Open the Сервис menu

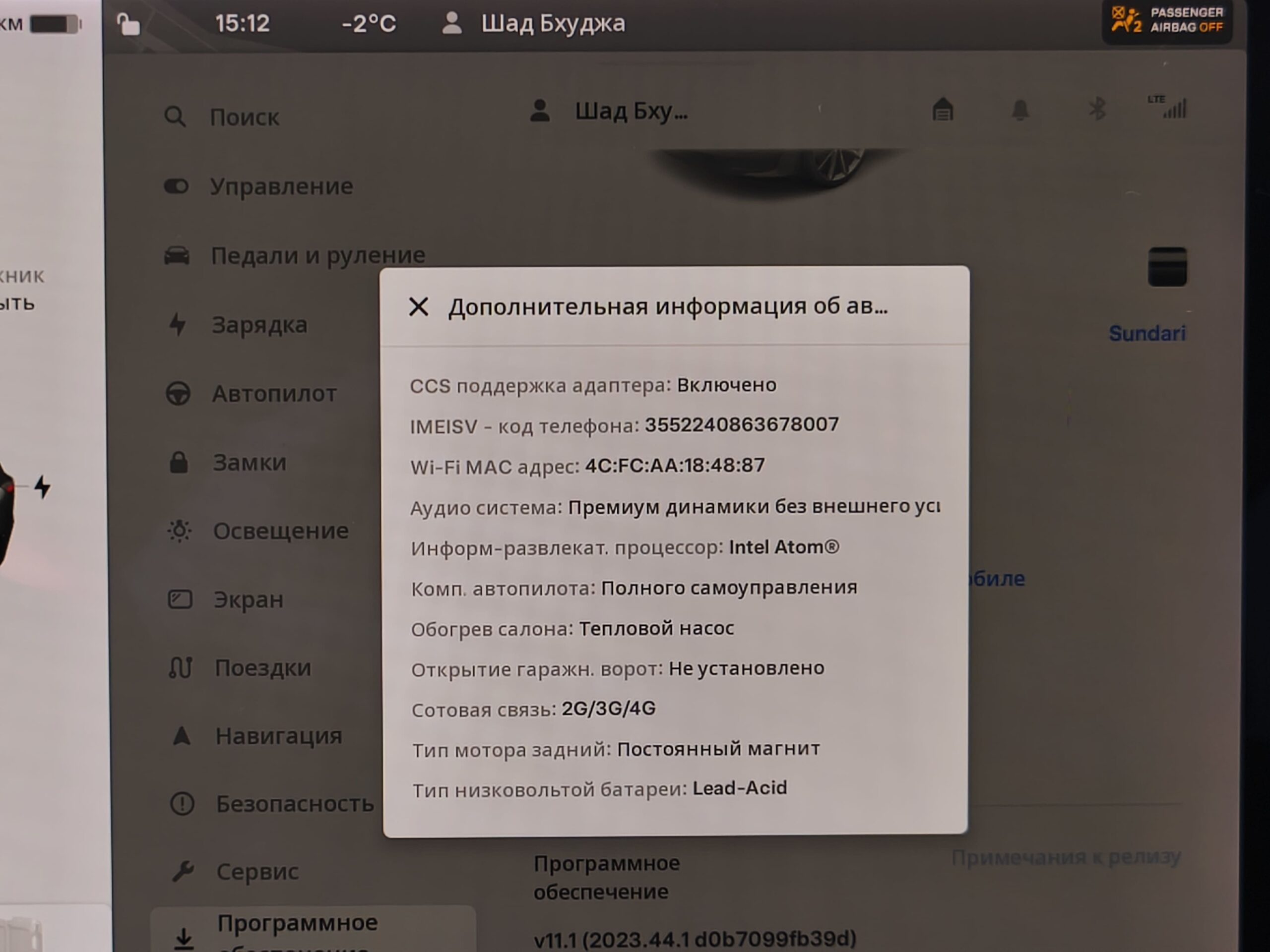(256, 871)
